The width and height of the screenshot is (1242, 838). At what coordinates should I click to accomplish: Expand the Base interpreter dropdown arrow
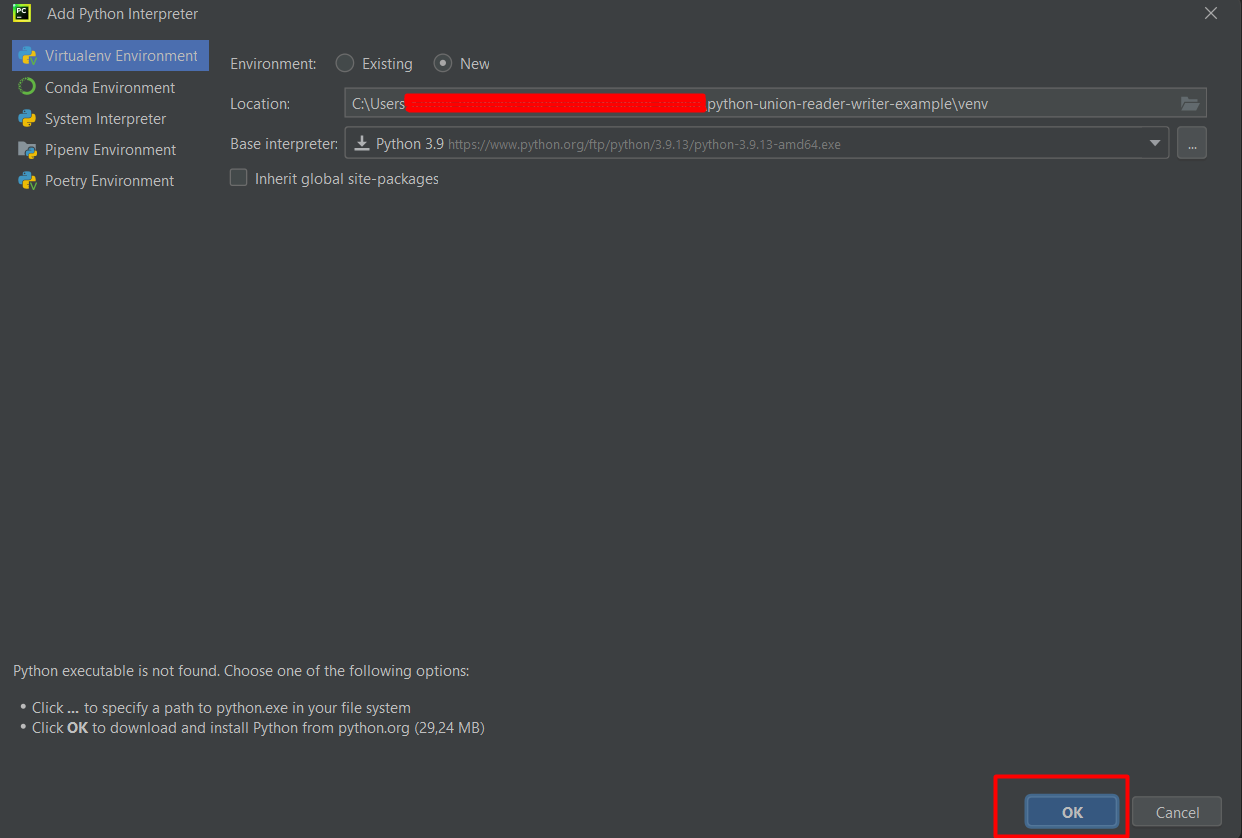click(x=1156, y=143)
